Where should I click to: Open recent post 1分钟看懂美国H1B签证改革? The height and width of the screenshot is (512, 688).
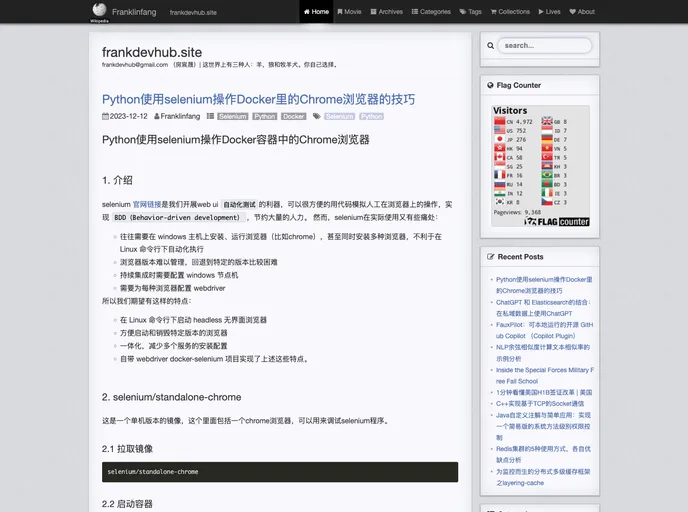coord(544,392)
